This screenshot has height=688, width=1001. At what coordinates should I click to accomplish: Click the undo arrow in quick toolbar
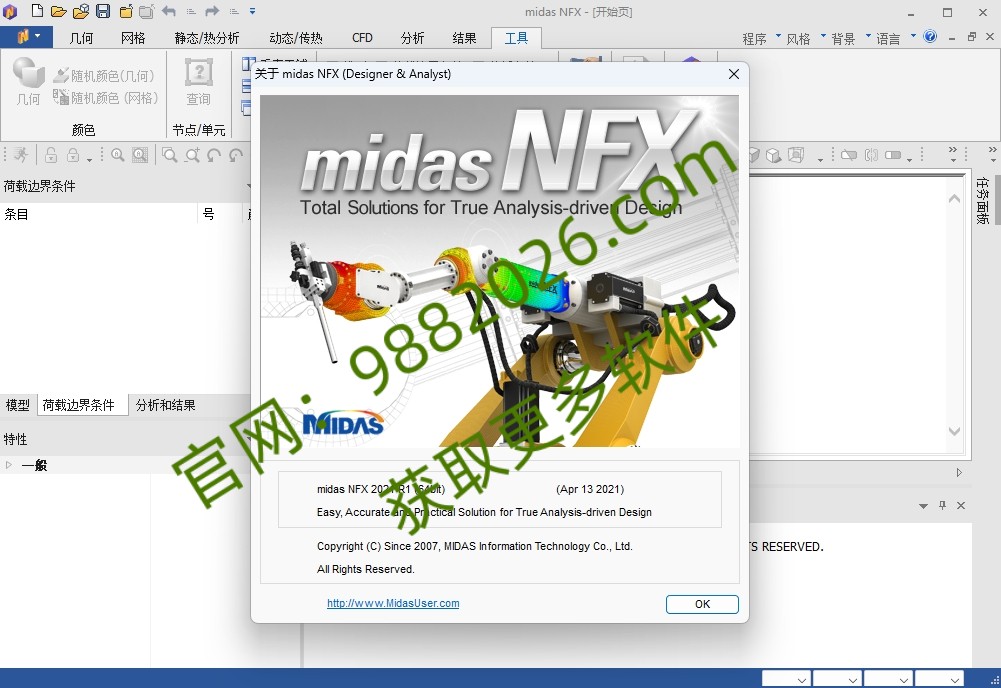pyautogui.click(x=169, y=11)
